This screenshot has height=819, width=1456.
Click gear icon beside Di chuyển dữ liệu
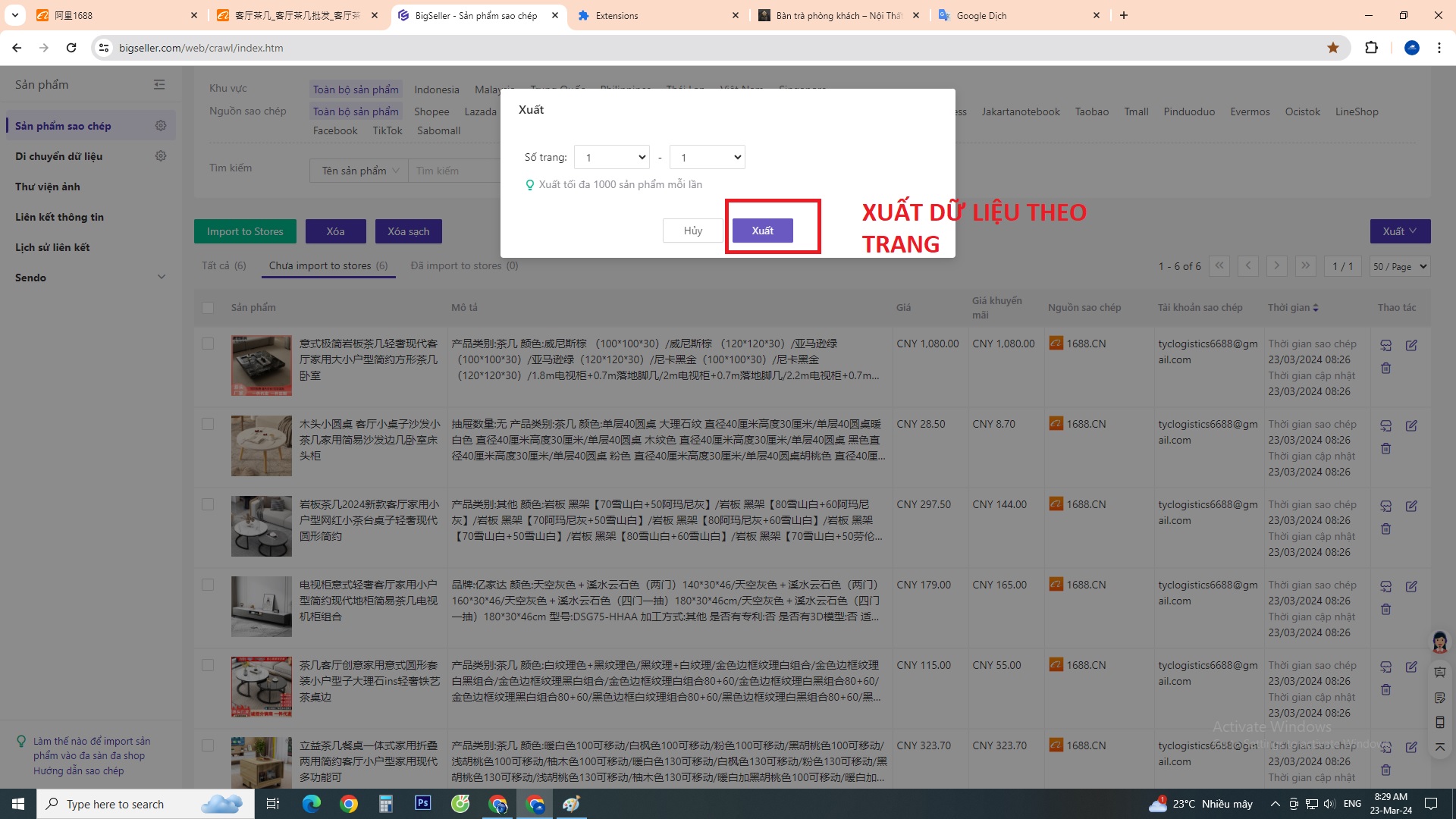(161, 156)
